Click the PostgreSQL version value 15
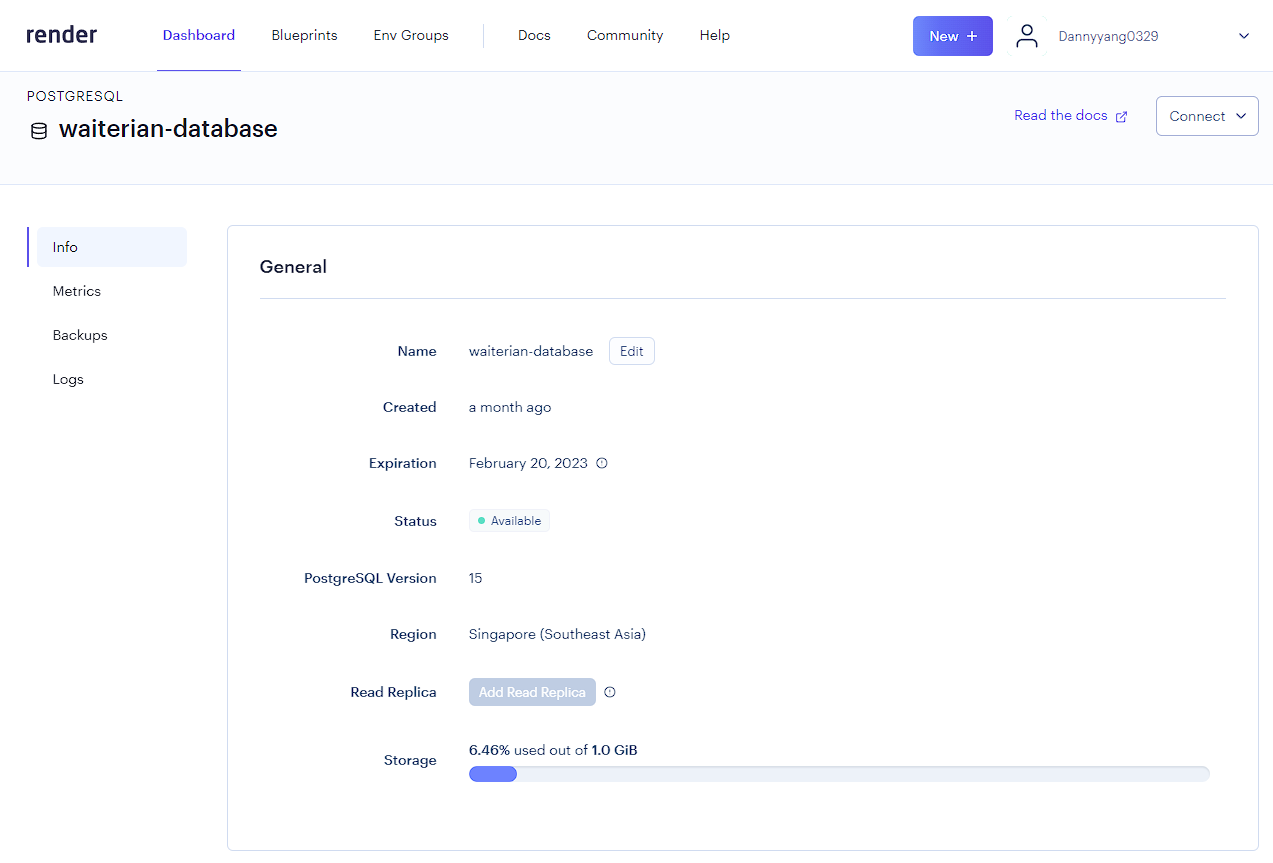This screenshot has width=1273, height=863. [x=476, y=578]
